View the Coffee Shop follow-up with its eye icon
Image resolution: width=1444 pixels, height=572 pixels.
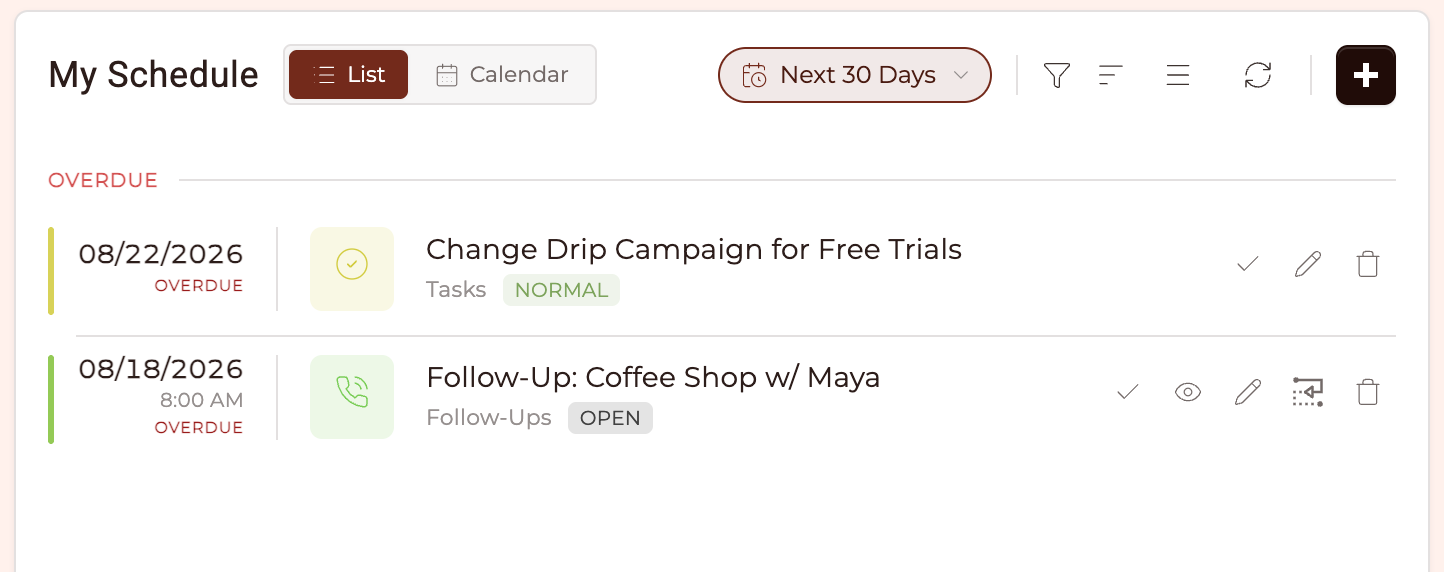tap(1187, 392)
